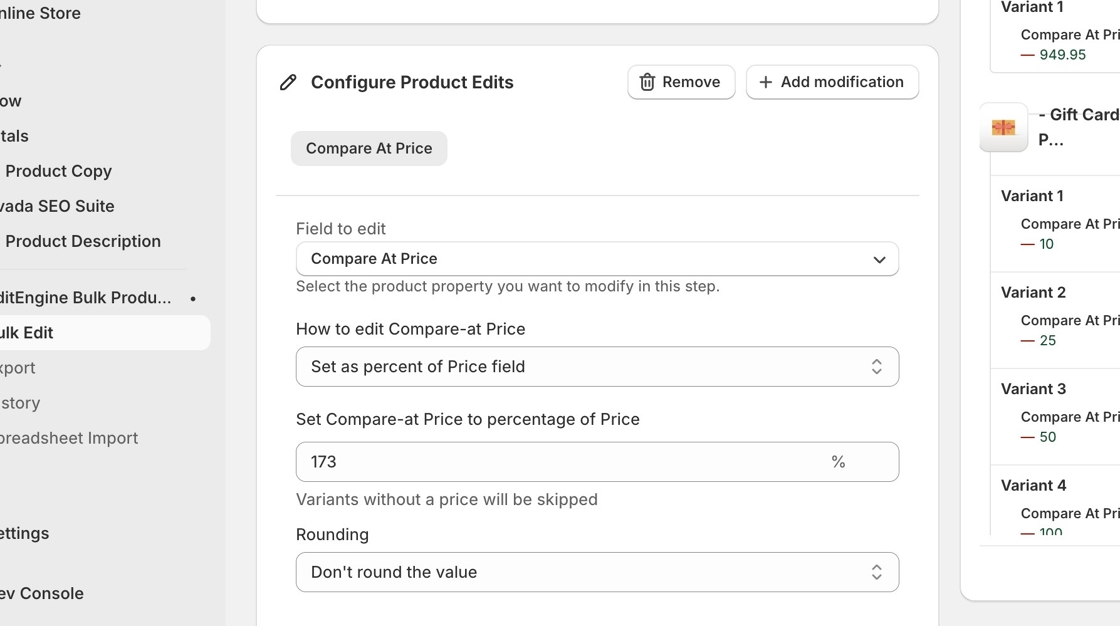The image size is (1120, 626).
Task: Open Settings in the sidebar
Action: pyautogui.click(x=25, y=533)
